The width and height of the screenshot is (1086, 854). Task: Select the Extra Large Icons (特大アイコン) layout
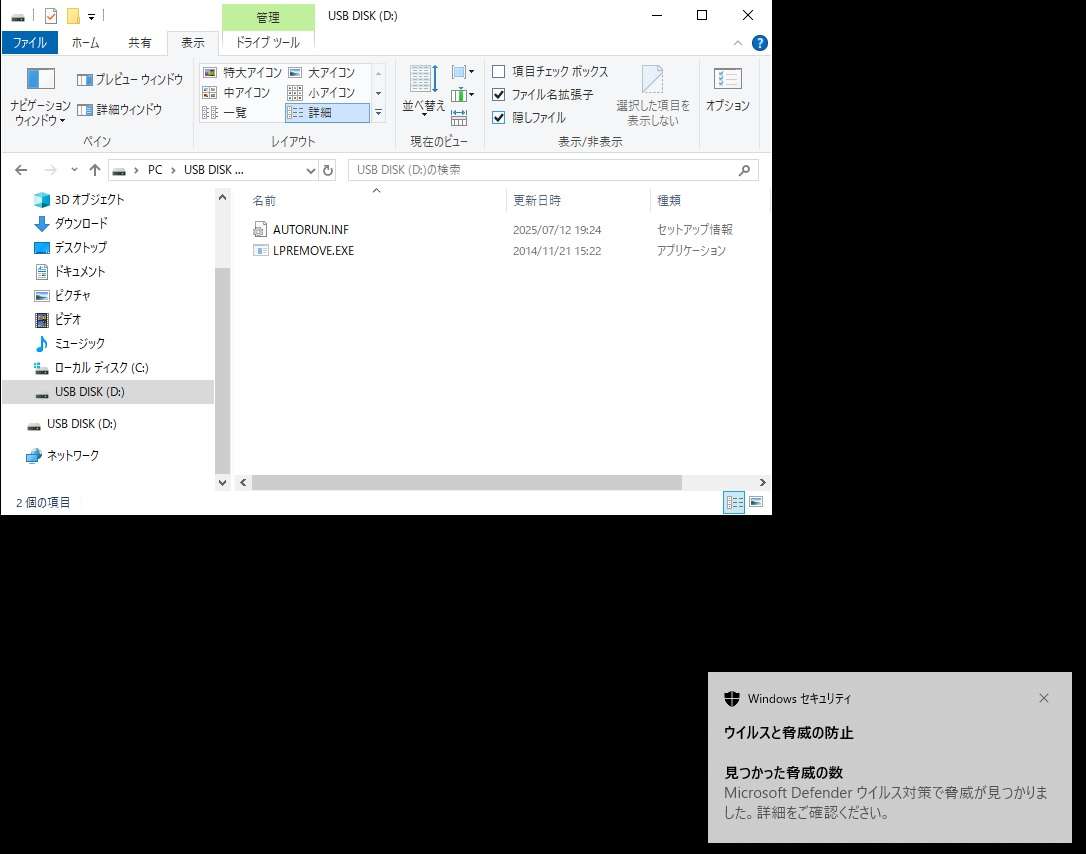point(241,73)
